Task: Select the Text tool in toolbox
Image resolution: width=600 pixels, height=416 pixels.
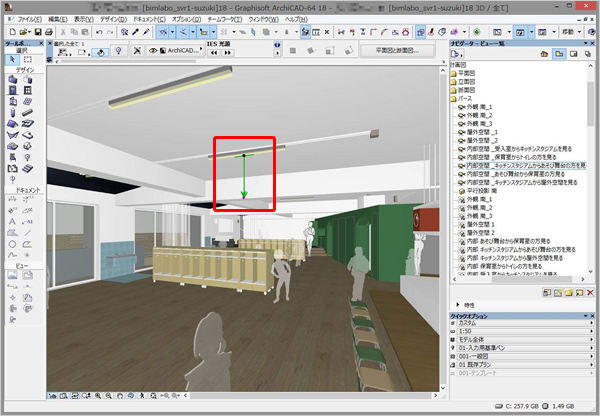Action: [x=13, y=222]
